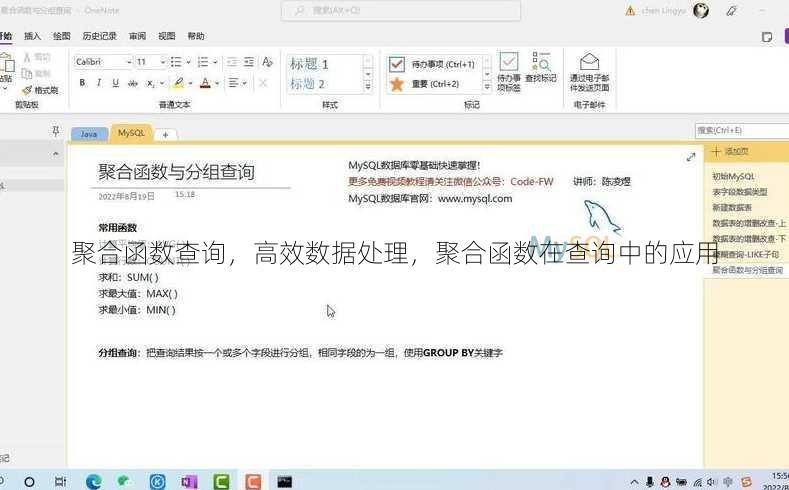Click the Paste clipboard icon
789x490 pixels.
[6, 64]
